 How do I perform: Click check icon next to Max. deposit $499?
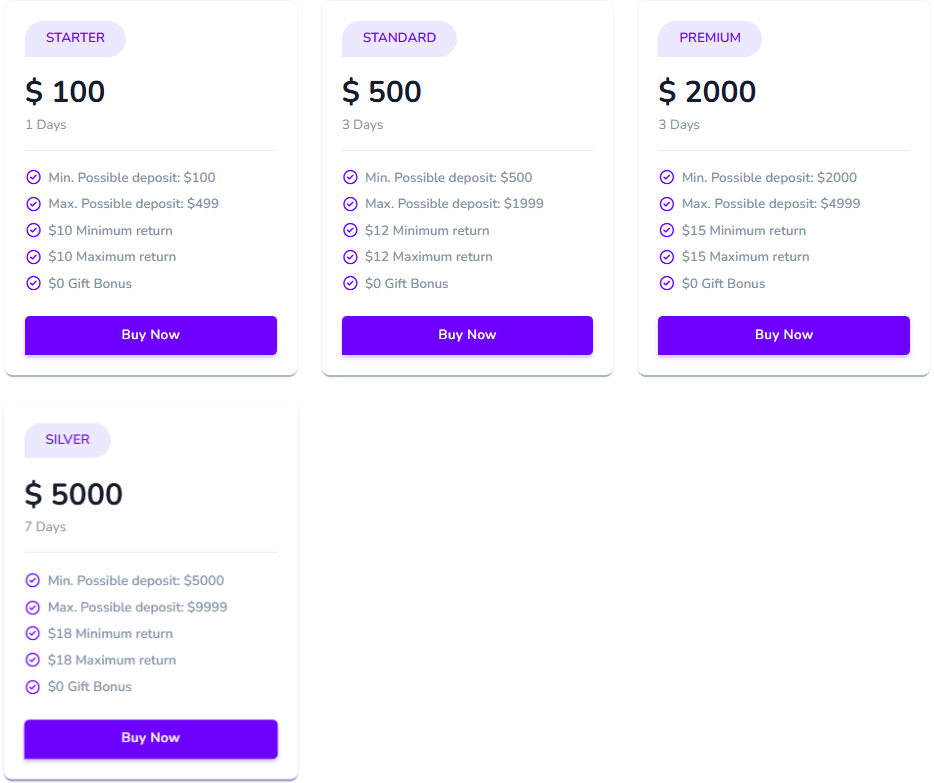33,204
